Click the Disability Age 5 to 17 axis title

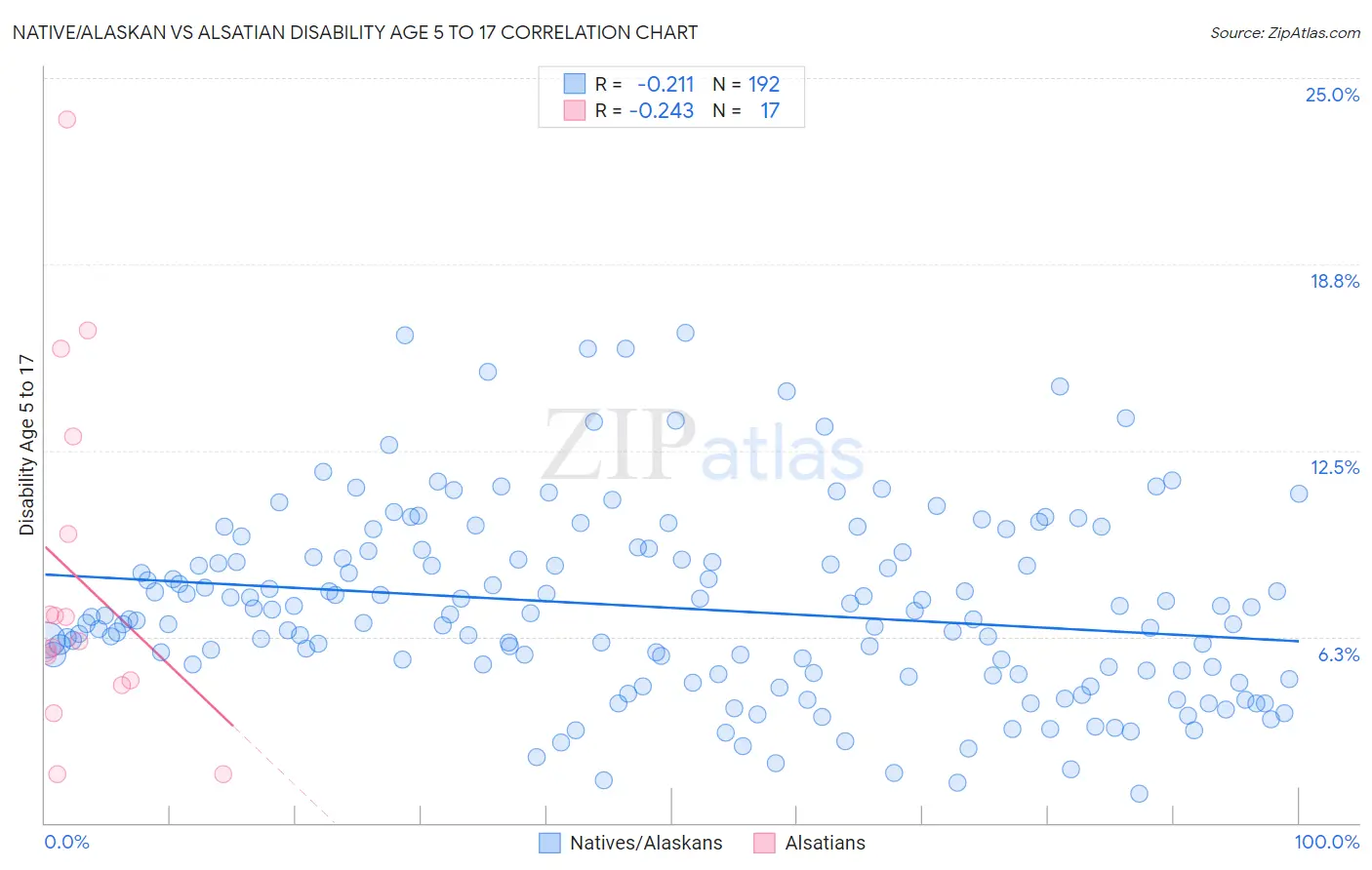pos(26,445)
